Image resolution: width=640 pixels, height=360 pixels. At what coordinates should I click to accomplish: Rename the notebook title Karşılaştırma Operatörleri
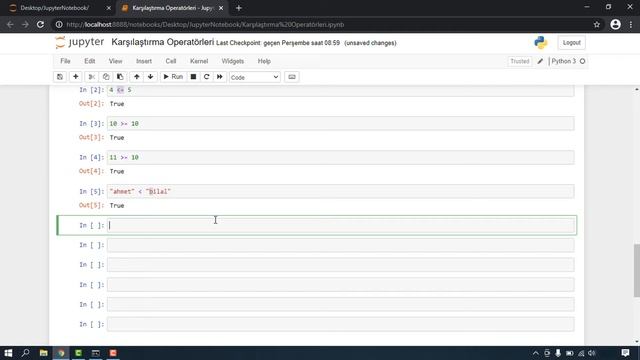162,42
